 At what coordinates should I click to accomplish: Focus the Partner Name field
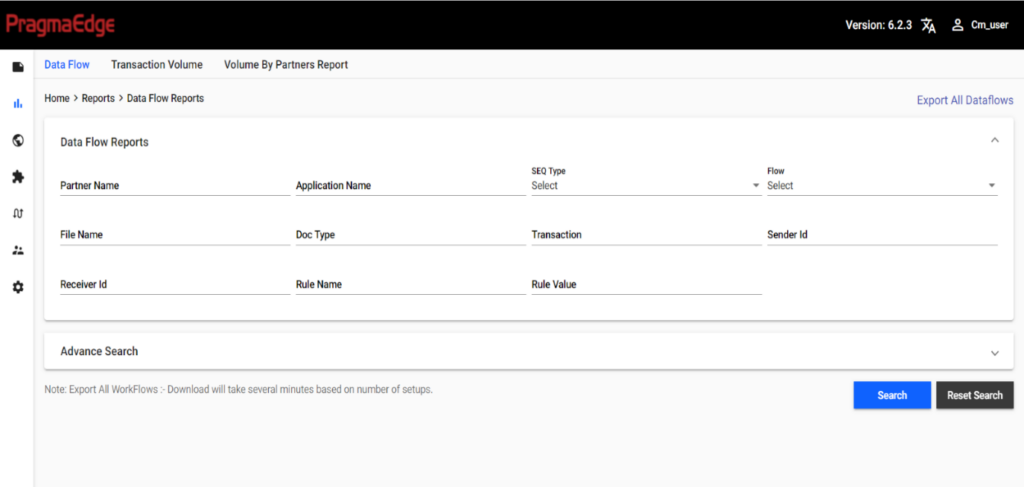175,185
